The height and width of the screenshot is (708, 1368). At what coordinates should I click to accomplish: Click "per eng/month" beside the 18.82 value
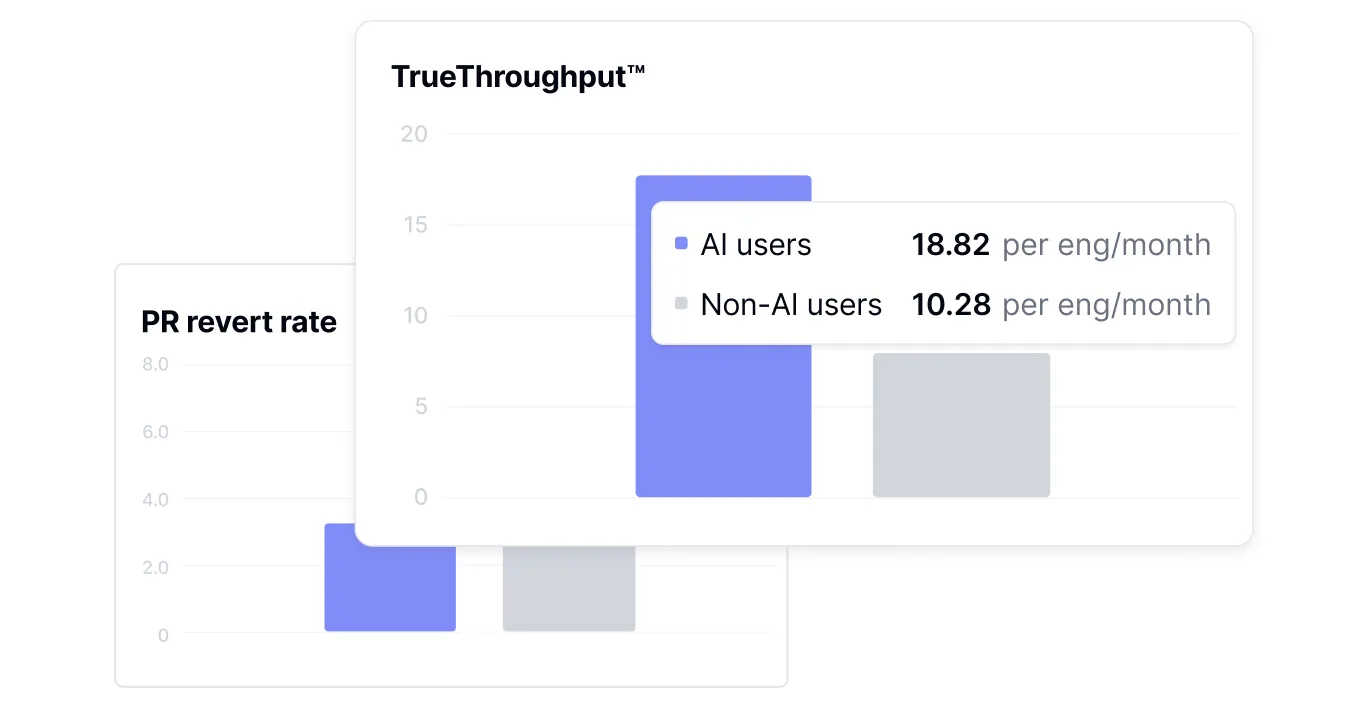point(1106,245)
